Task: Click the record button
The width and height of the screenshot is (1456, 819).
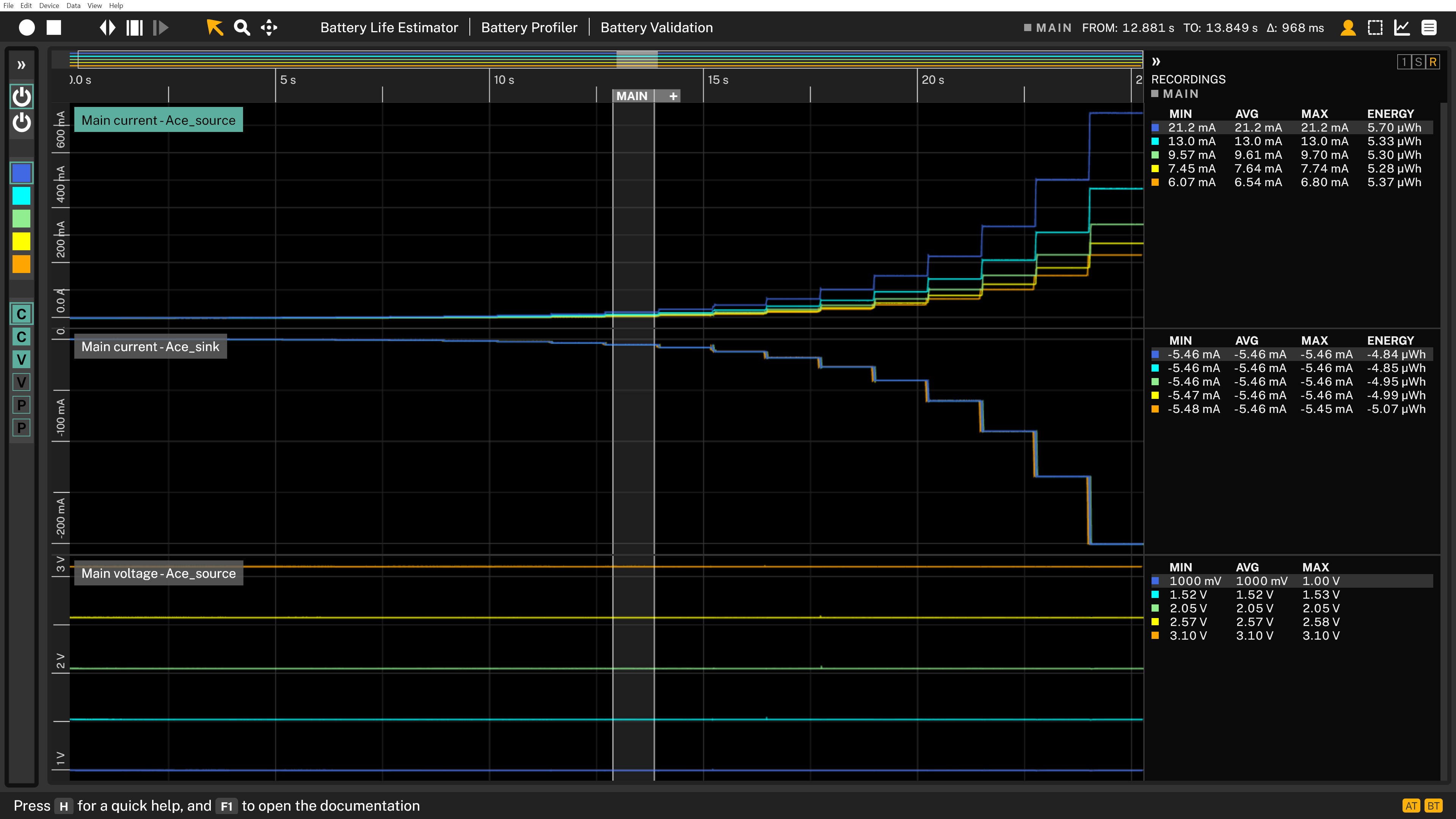Action: (x=27, y=28)
